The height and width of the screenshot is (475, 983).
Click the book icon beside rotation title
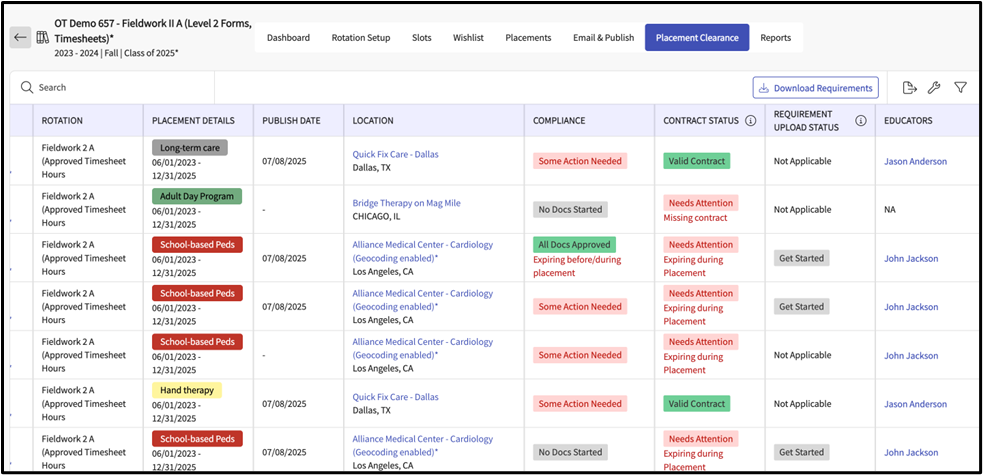click(x=43, y=37)
